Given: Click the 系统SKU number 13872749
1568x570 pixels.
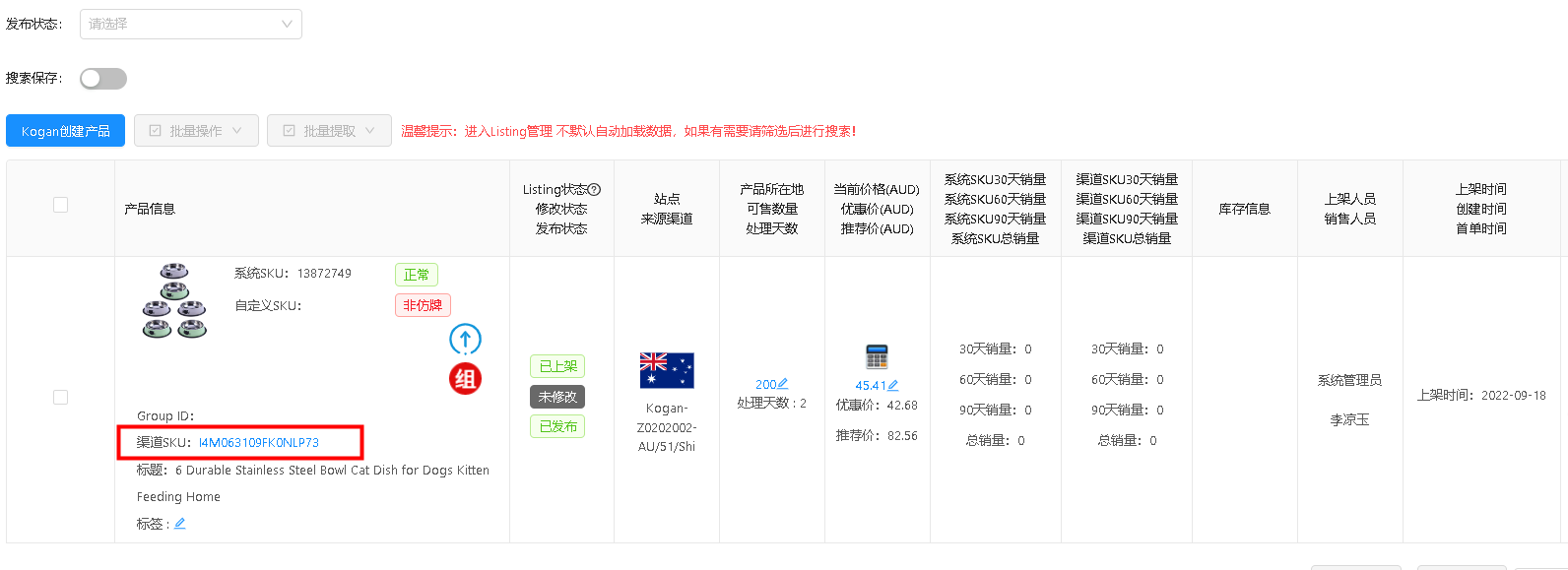Looking at the screenshot, I should (x=324, y=274).
